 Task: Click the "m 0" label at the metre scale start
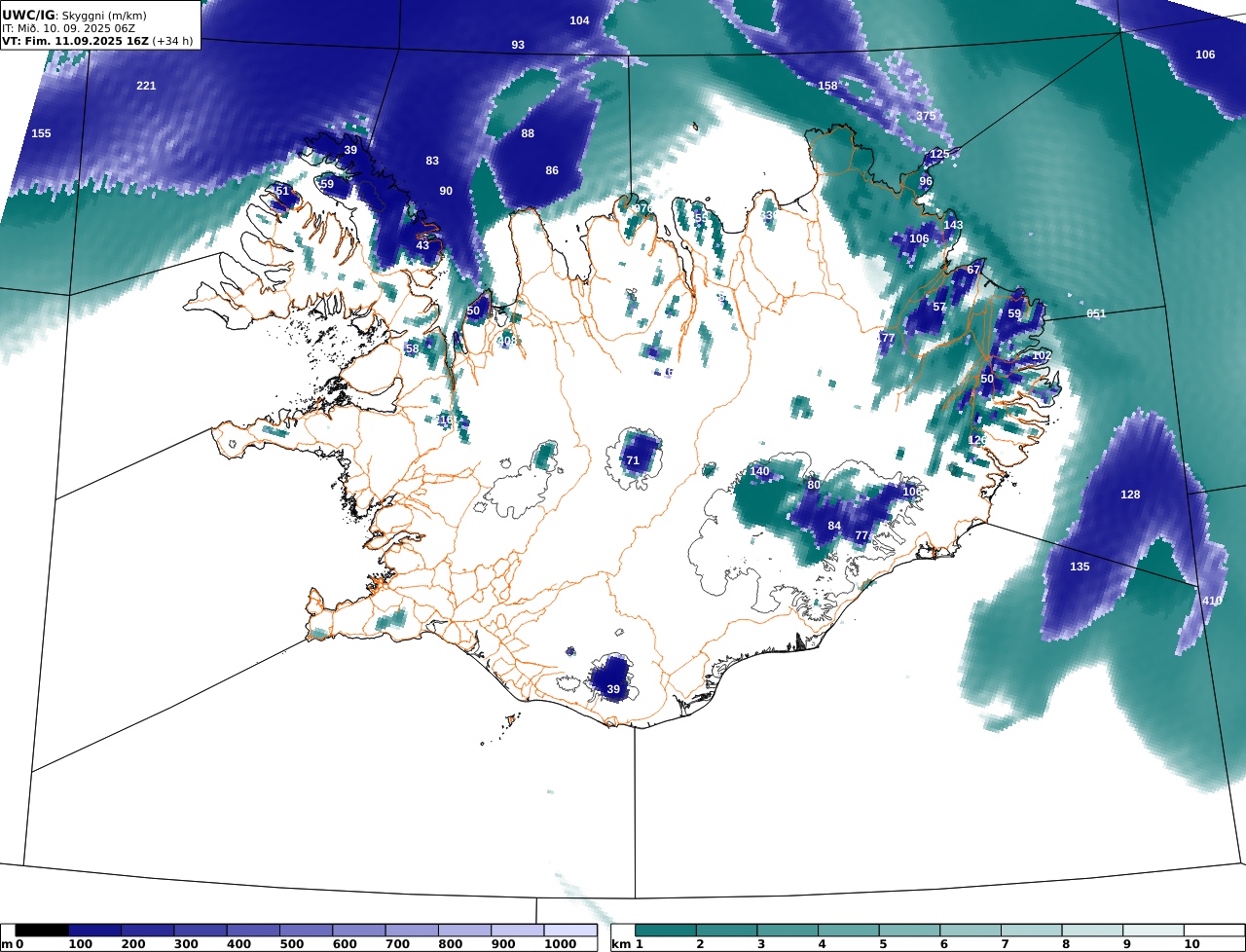click(x=14, y=945)
